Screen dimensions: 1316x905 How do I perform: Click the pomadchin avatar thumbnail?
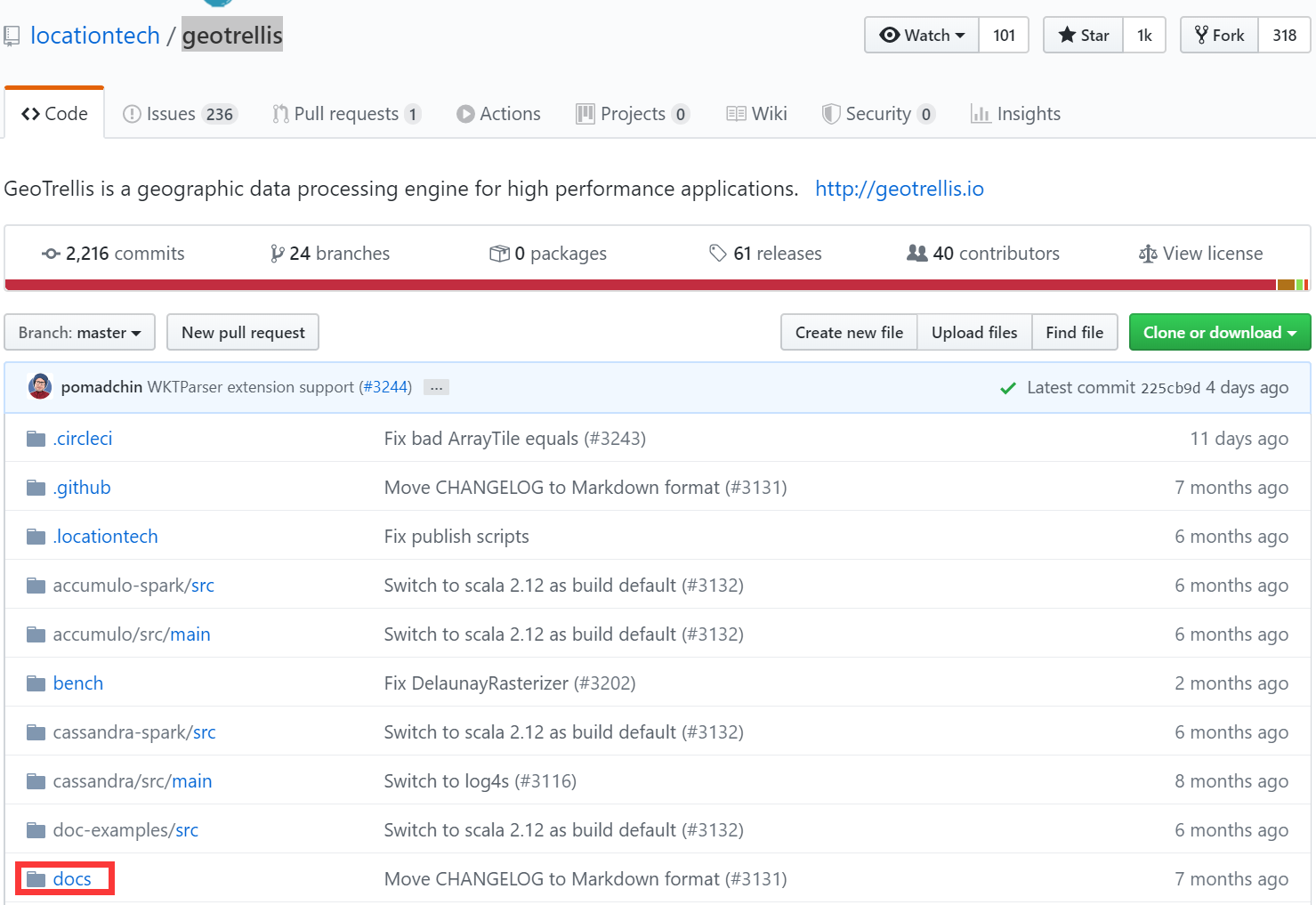tap(40, 387)
